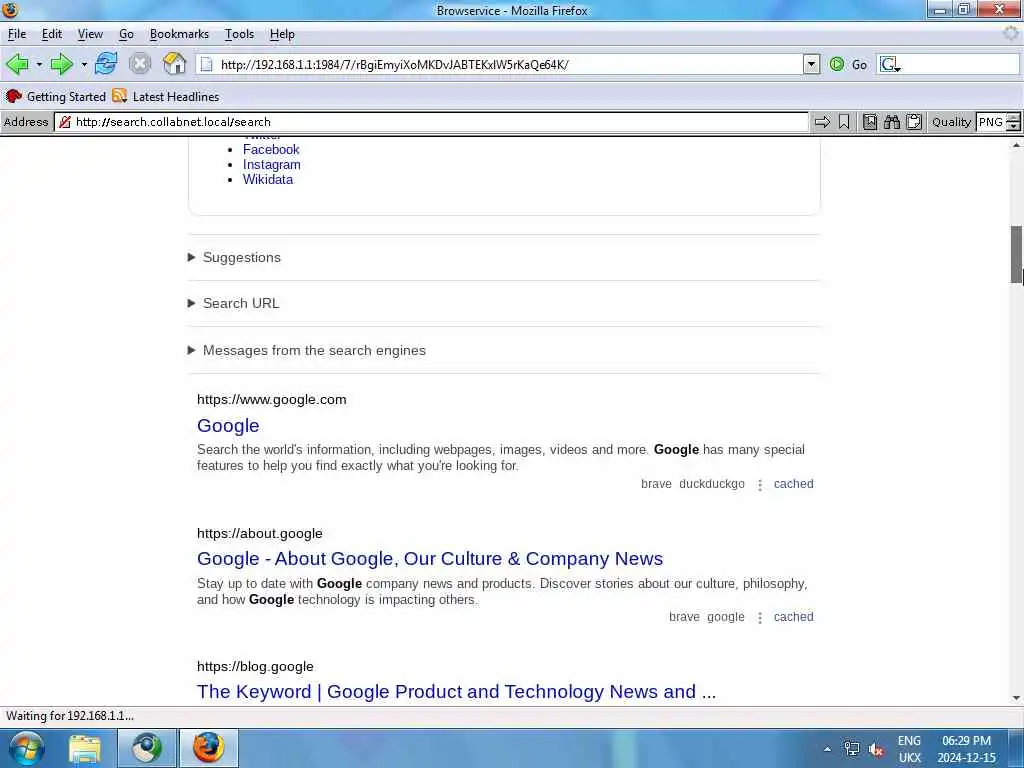Open the Google search engine icon menu
Screen dimensions: 1024x768
[889, 65]
